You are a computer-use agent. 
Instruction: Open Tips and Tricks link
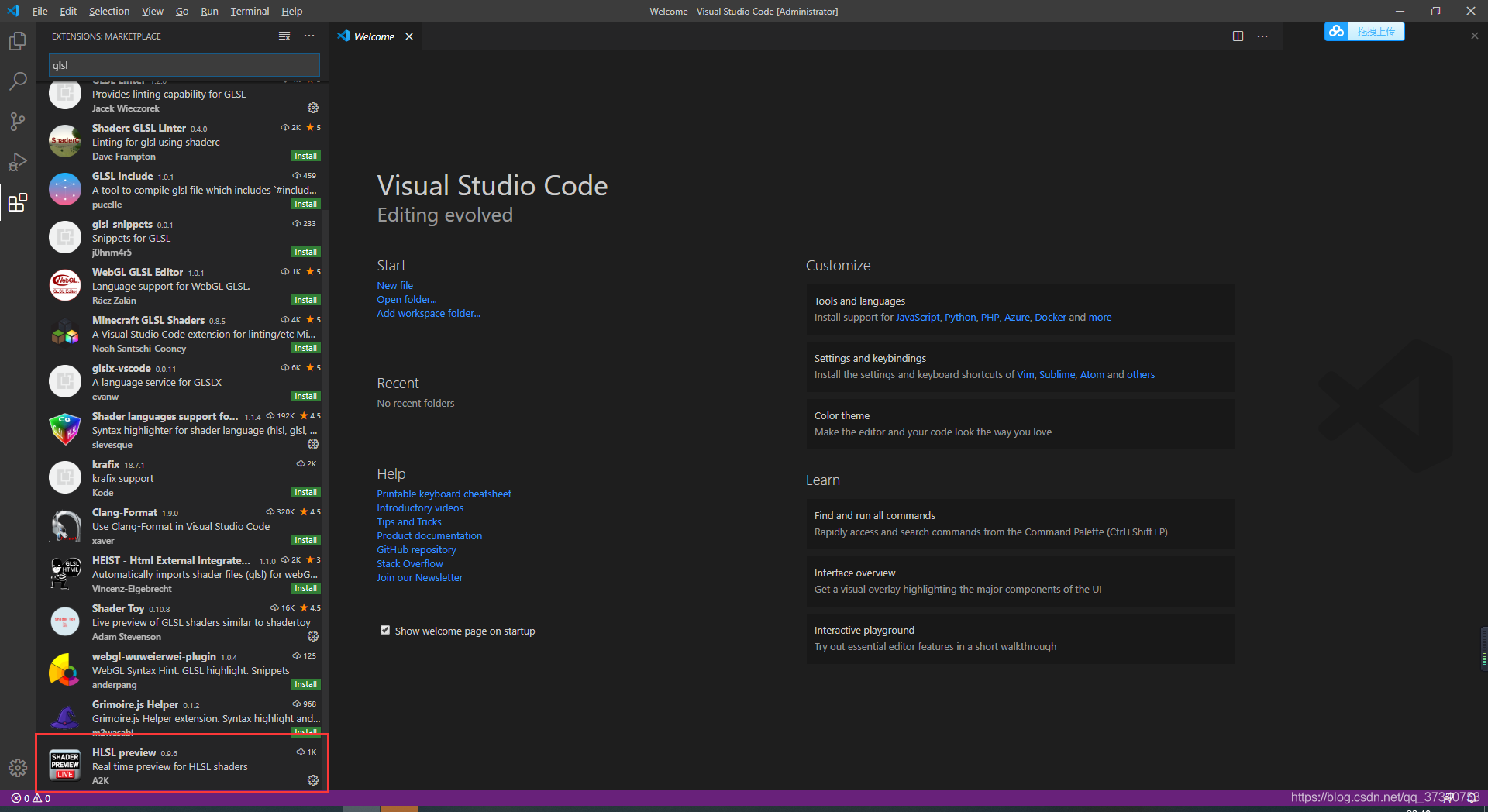[x=409, y=521]
